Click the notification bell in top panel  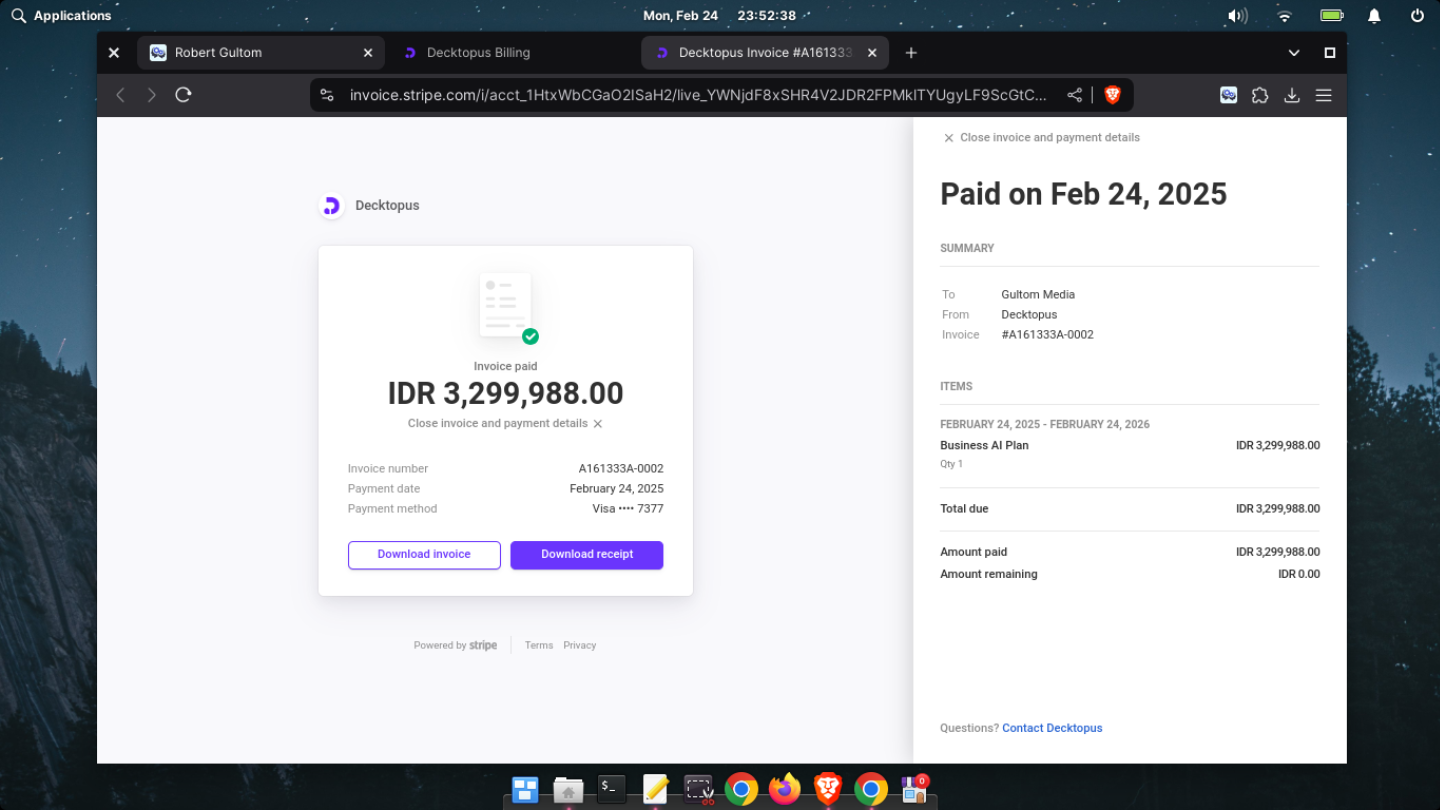pyautogui.click(x=1374, y=16)
